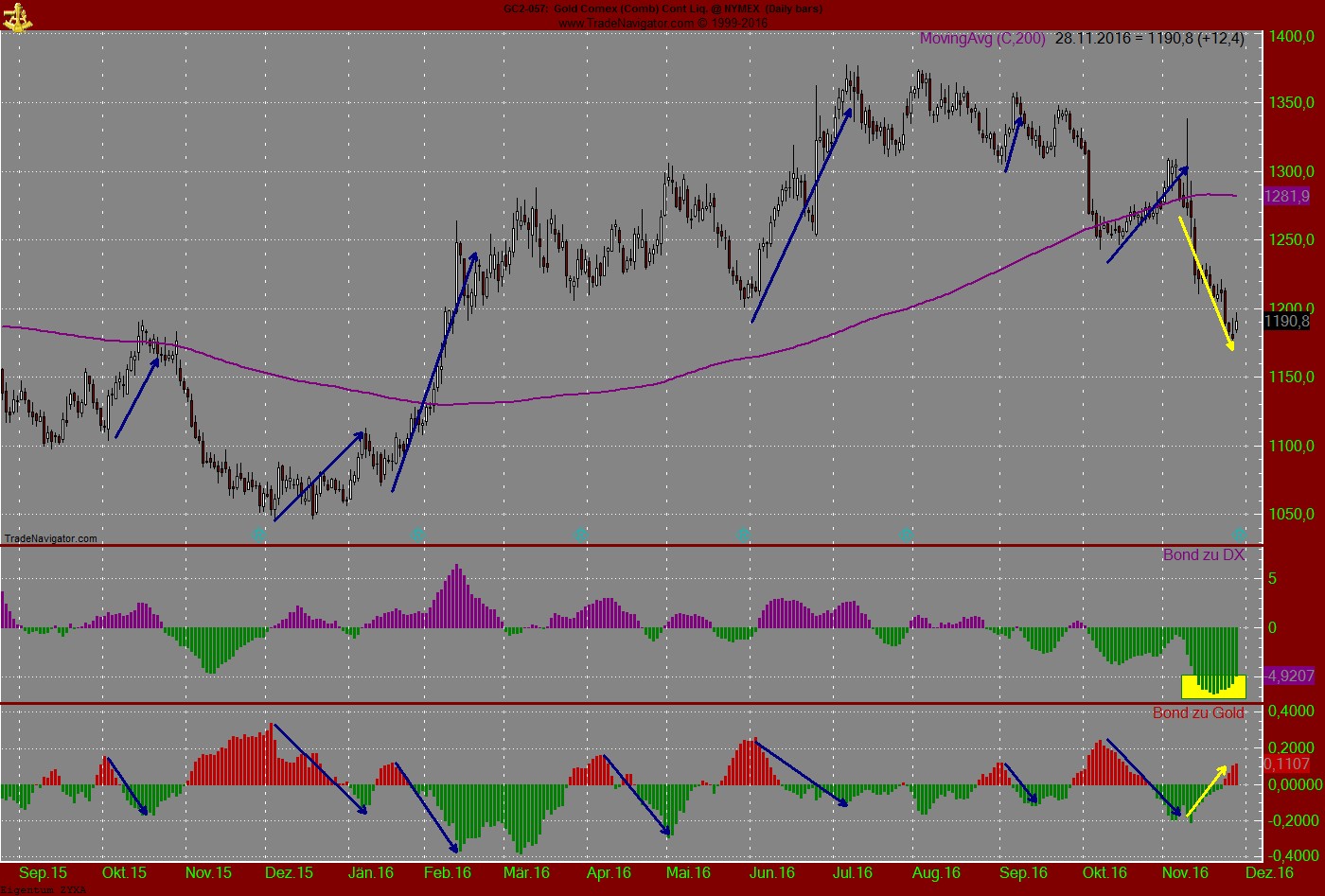Image resolution: width=1325 pixels, height=896 pixels.
Task: Click the black 1190,8 current price badge
Action: pyautogui.click(x=1287, y=321)
